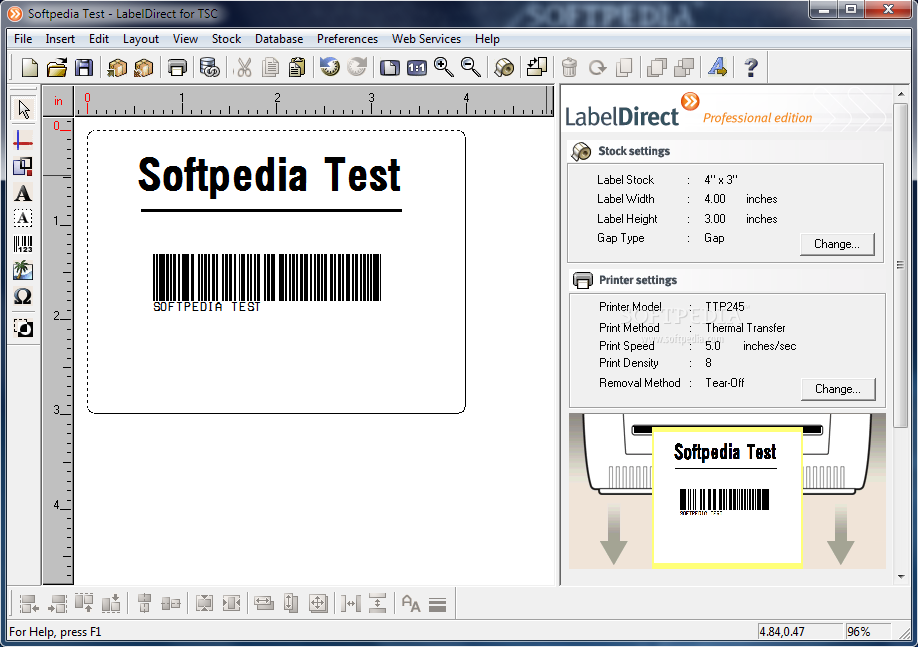Click the New label document icon

[x=29, y=67]
